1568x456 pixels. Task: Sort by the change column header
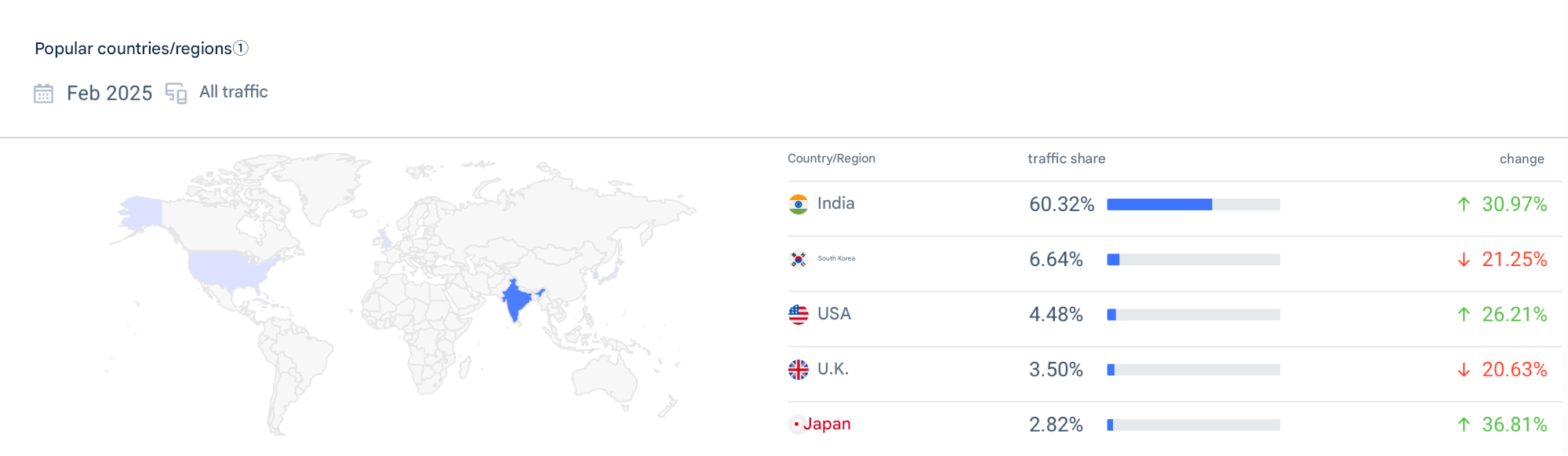pos(1522,159)
